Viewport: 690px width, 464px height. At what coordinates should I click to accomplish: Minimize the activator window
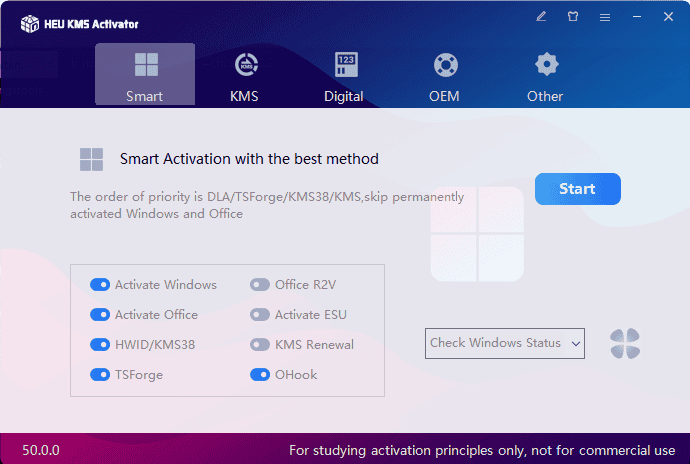(x=637, y=17)
